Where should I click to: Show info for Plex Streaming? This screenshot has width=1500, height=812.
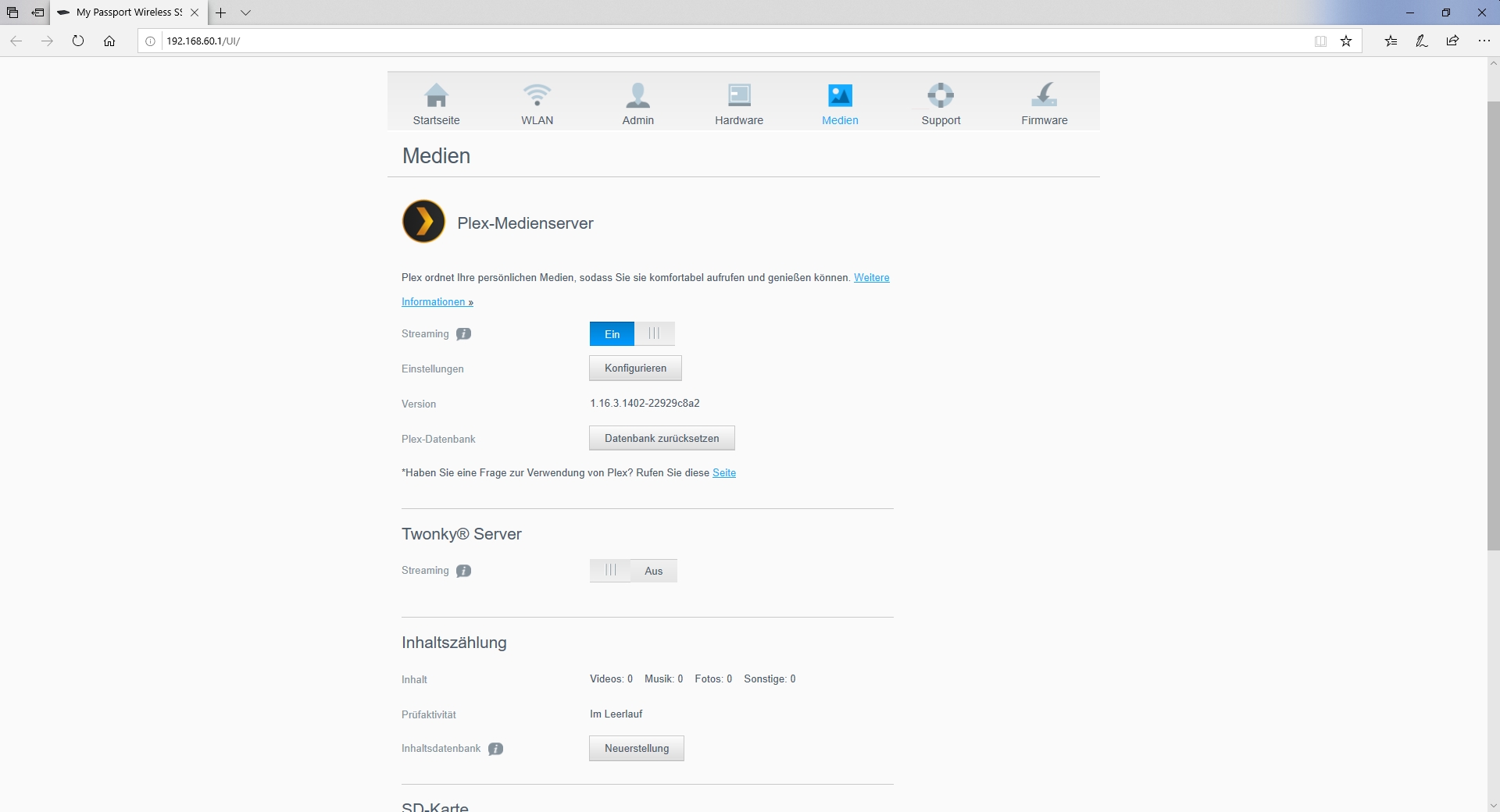[464, 334]
